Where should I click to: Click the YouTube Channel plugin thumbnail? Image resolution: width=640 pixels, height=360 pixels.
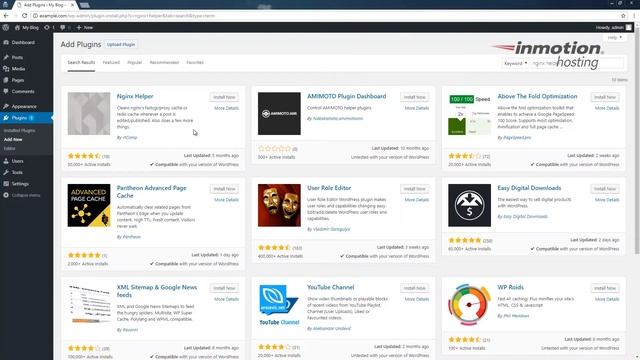tap(279, 304)
